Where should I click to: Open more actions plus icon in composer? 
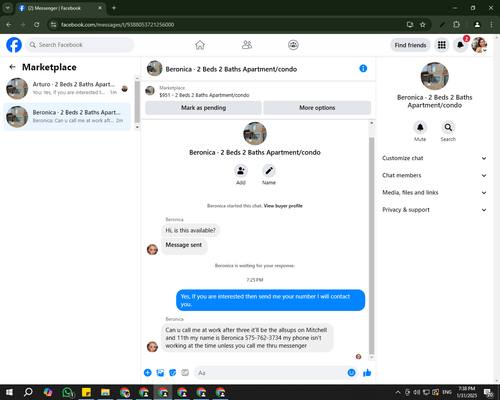(148, 373)
